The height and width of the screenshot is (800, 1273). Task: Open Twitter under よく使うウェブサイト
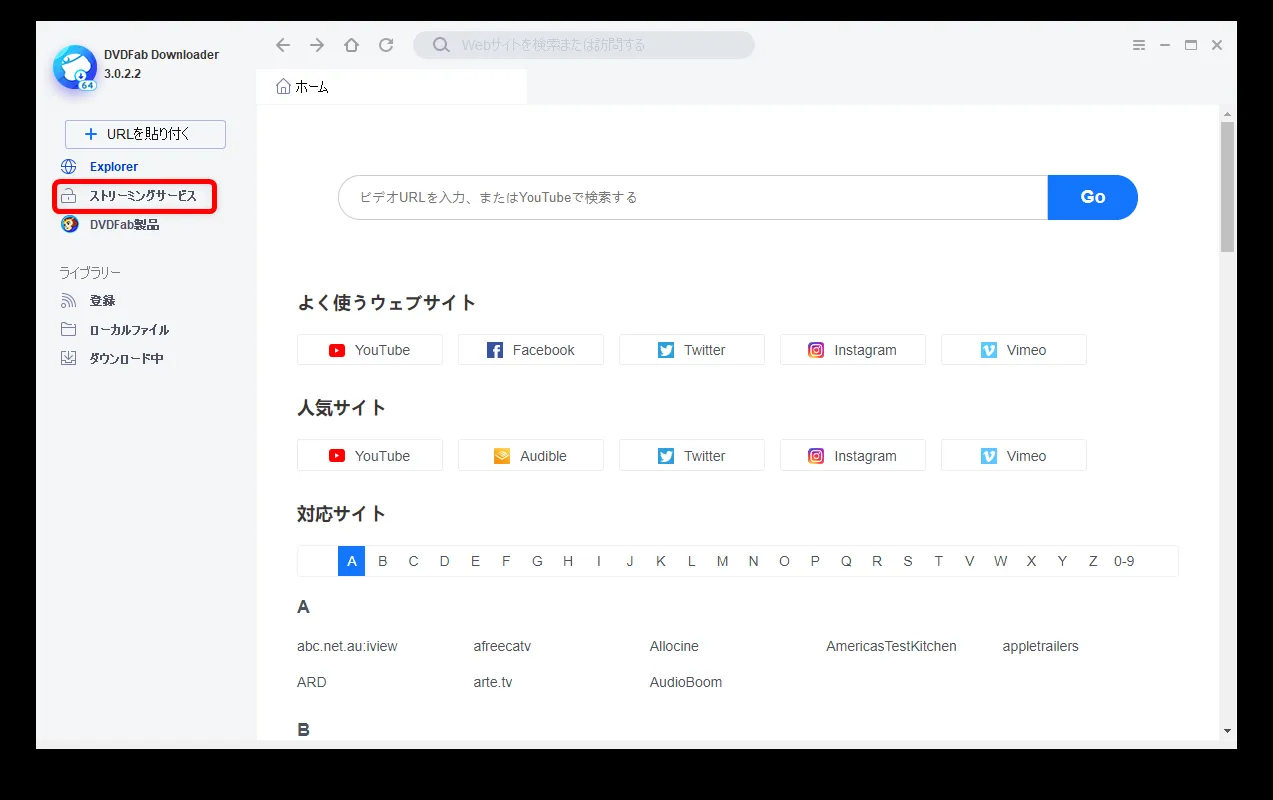click(x=692, y=350)
